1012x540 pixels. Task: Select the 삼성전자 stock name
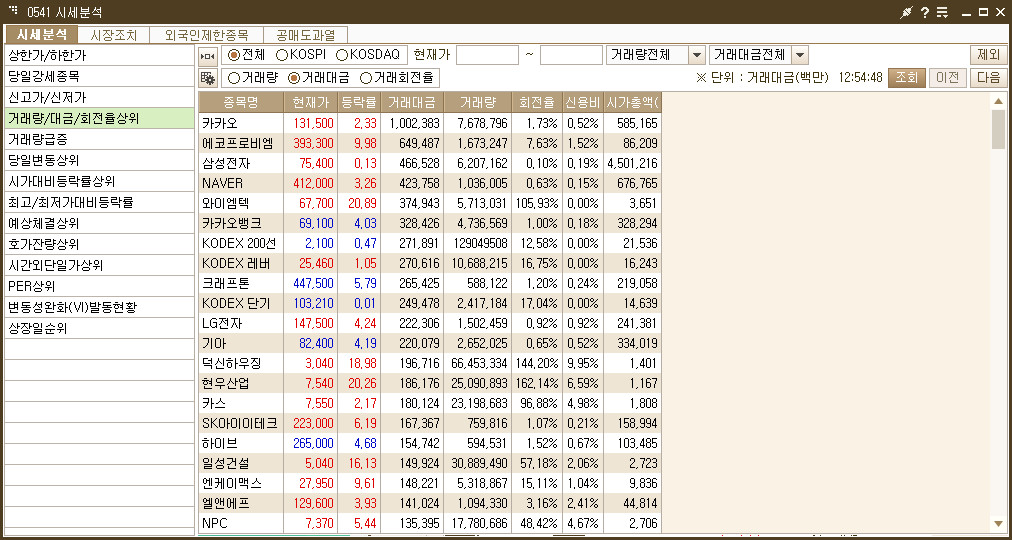225,163
